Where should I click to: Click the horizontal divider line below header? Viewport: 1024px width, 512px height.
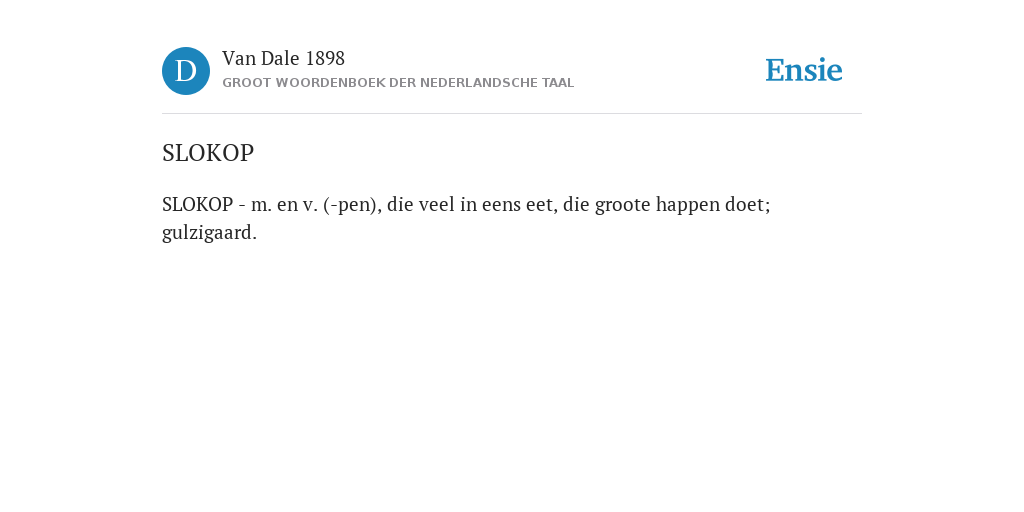click(512, 114)
